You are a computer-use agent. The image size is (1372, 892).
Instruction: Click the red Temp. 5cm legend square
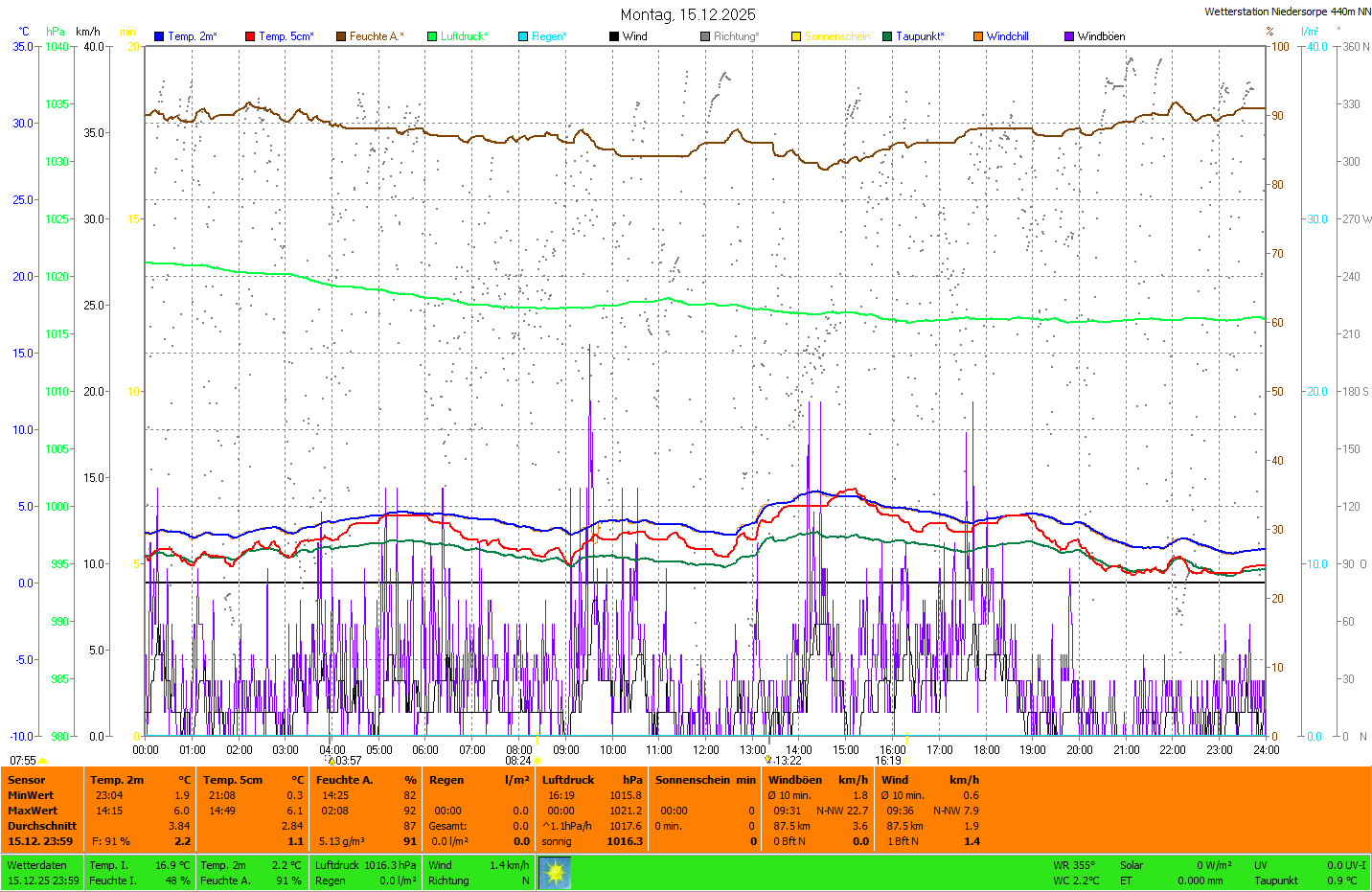[x=250, y=36]
